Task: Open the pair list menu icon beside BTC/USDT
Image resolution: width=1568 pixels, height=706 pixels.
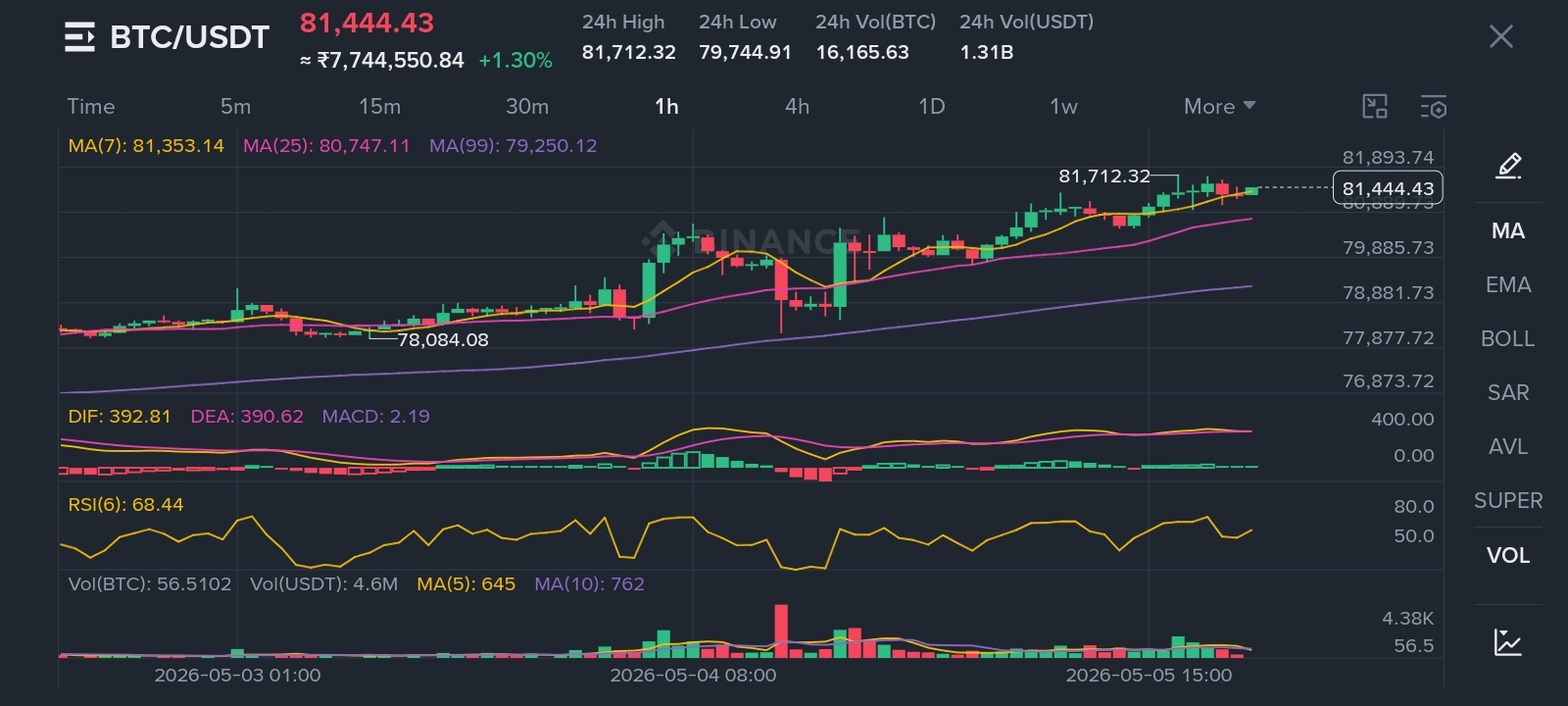Action: pos(79,37)
